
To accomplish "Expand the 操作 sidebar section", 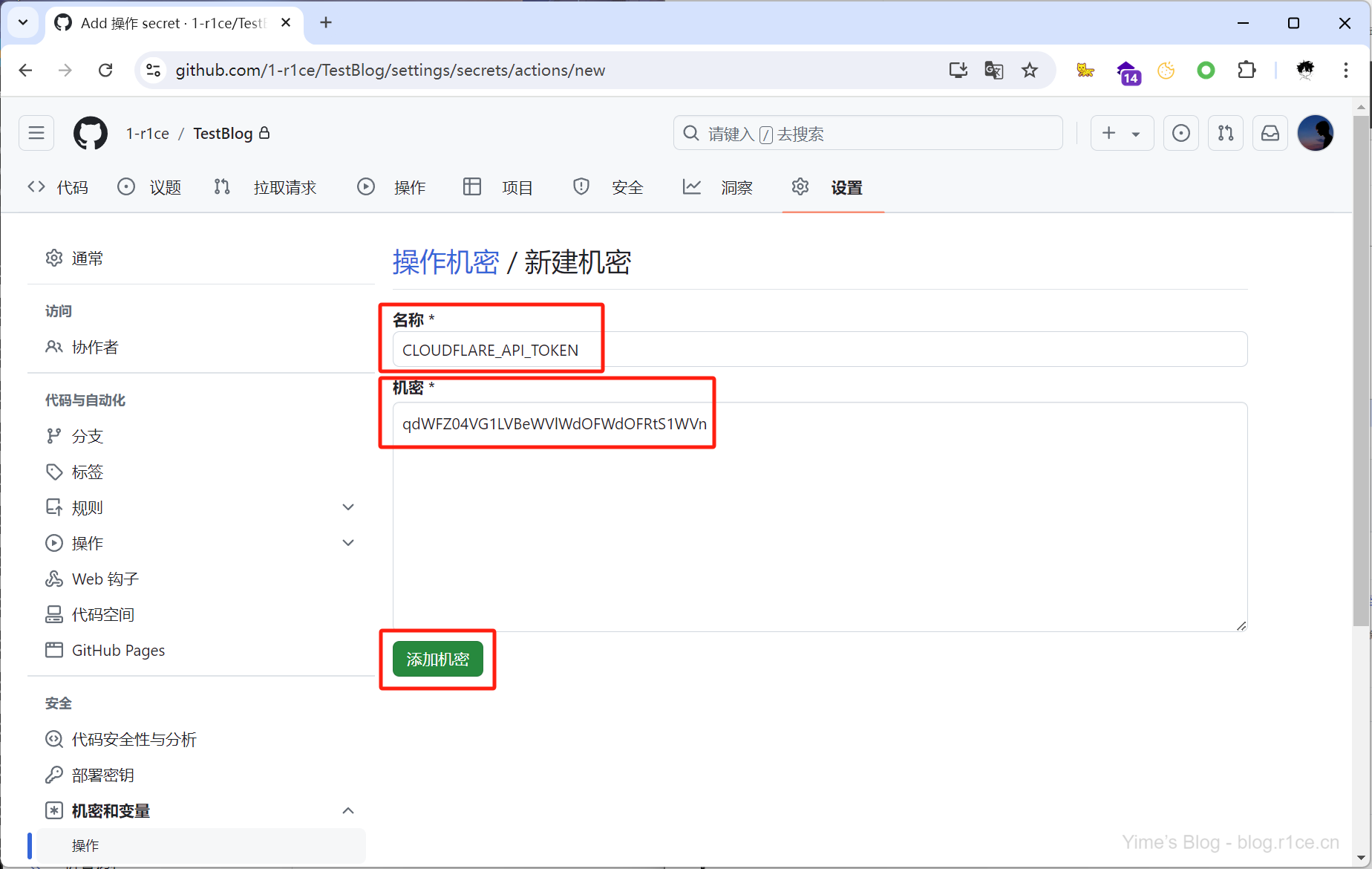I will 347,544.
